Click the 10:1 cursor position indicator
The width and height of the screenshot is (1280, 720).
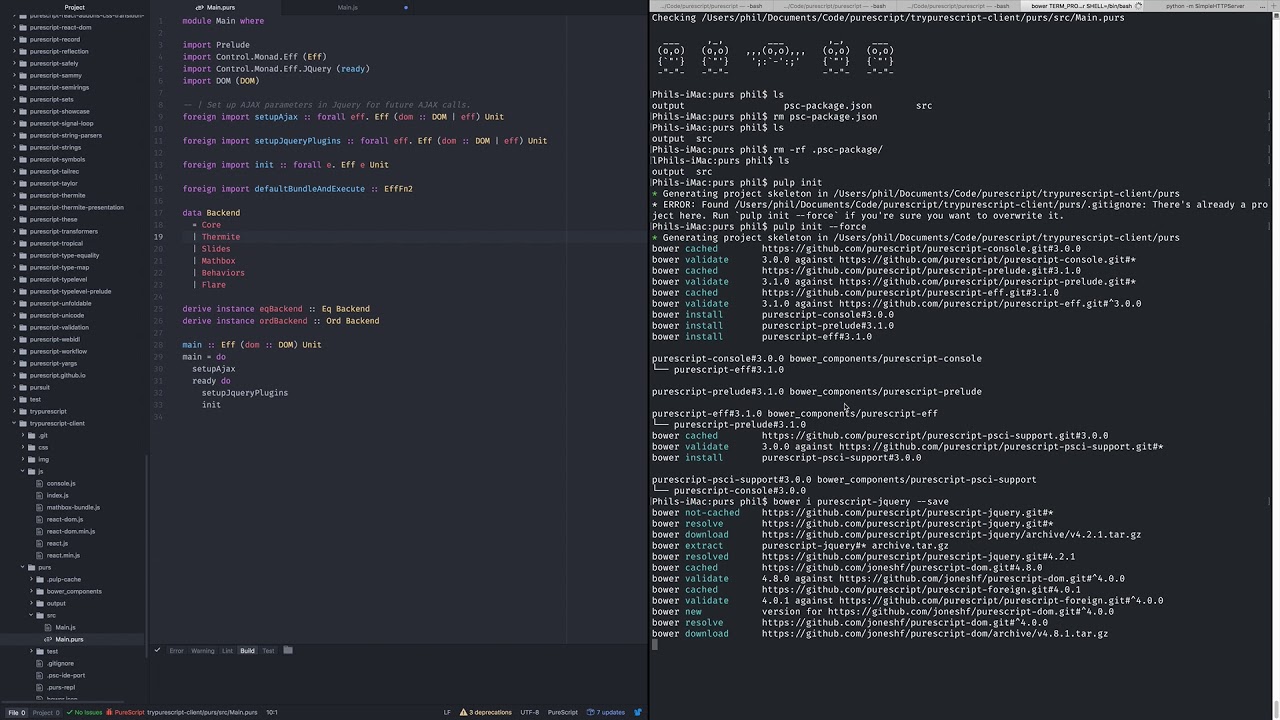click(x=272, y=712)
